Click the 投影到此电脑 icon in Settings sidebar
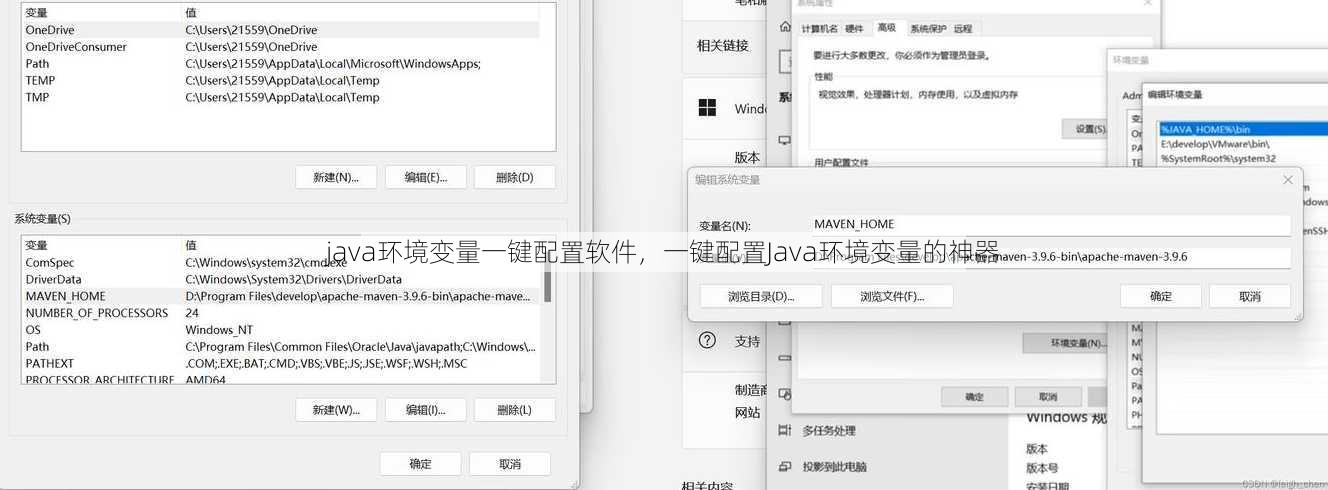The width and height of the screenshot is (1328, 490). 784,466
